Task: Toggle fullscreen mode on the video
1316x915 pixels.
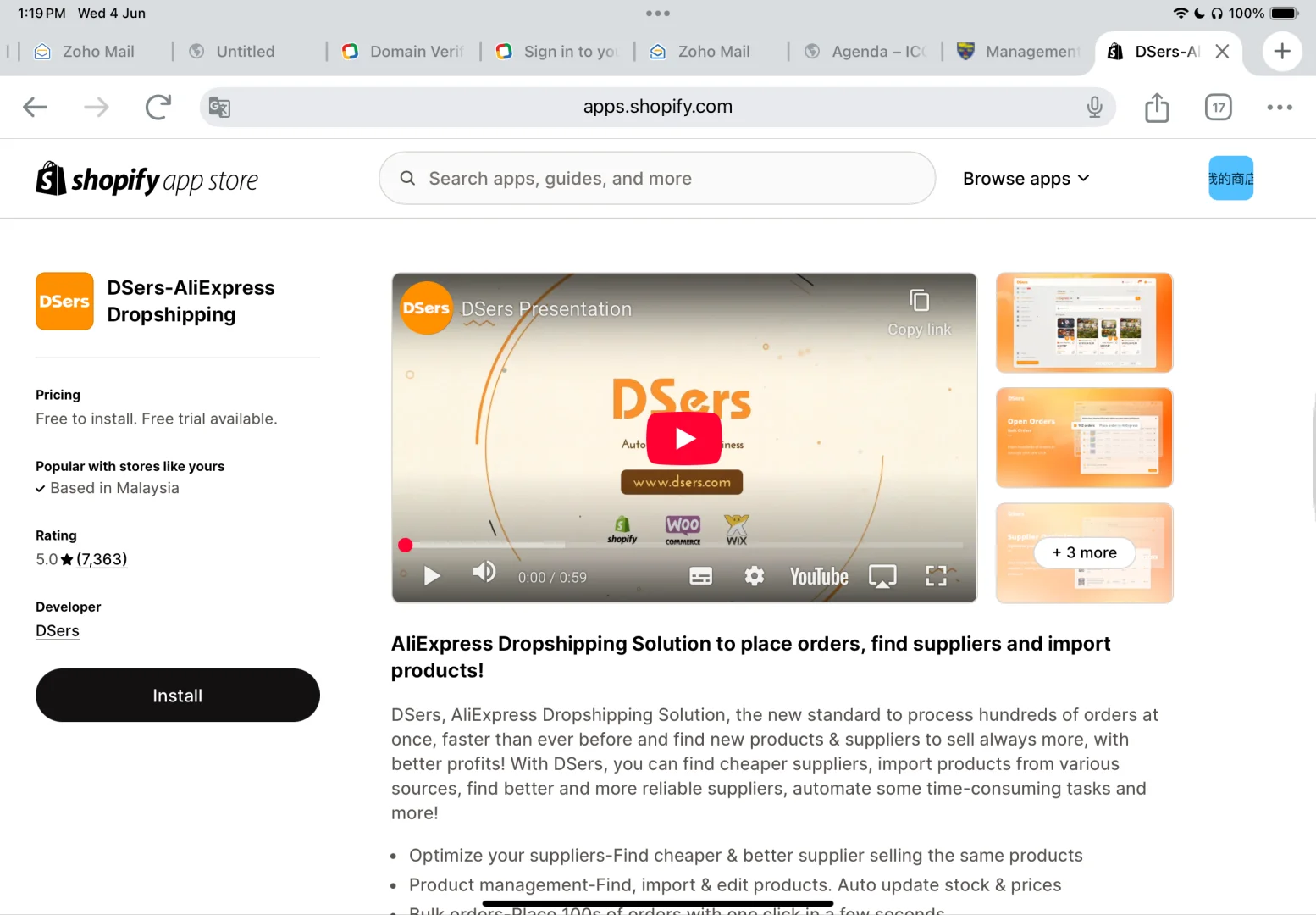Action: (936, 576)
